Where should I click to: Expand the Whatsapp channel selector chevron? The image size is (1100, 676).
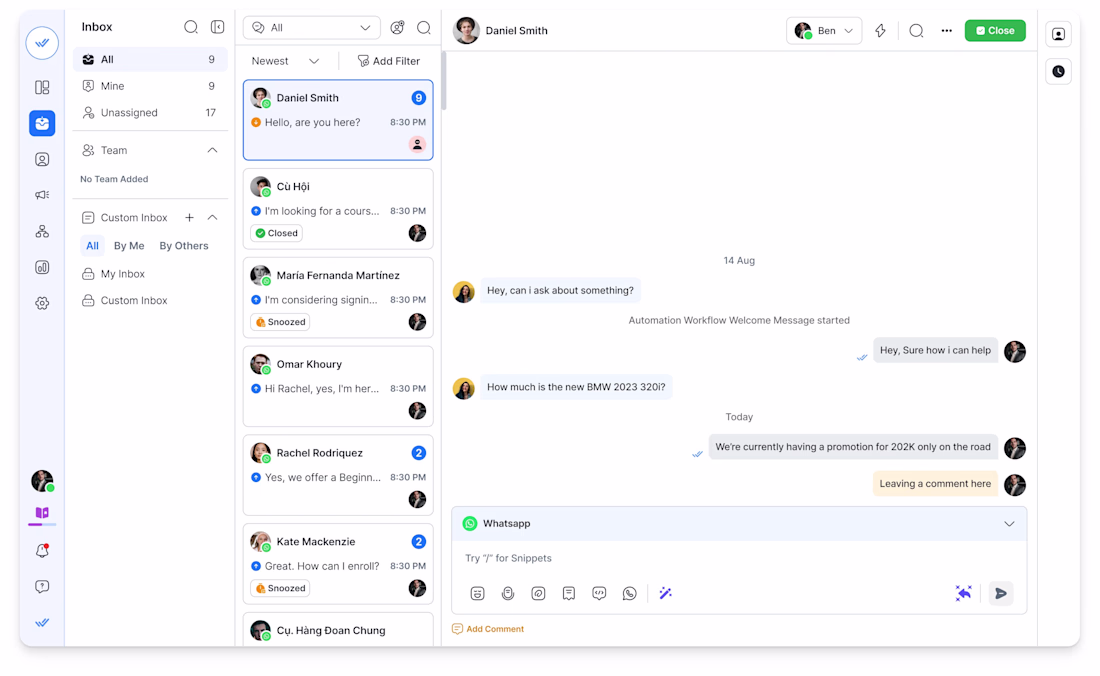click(x=1010, y=524)
